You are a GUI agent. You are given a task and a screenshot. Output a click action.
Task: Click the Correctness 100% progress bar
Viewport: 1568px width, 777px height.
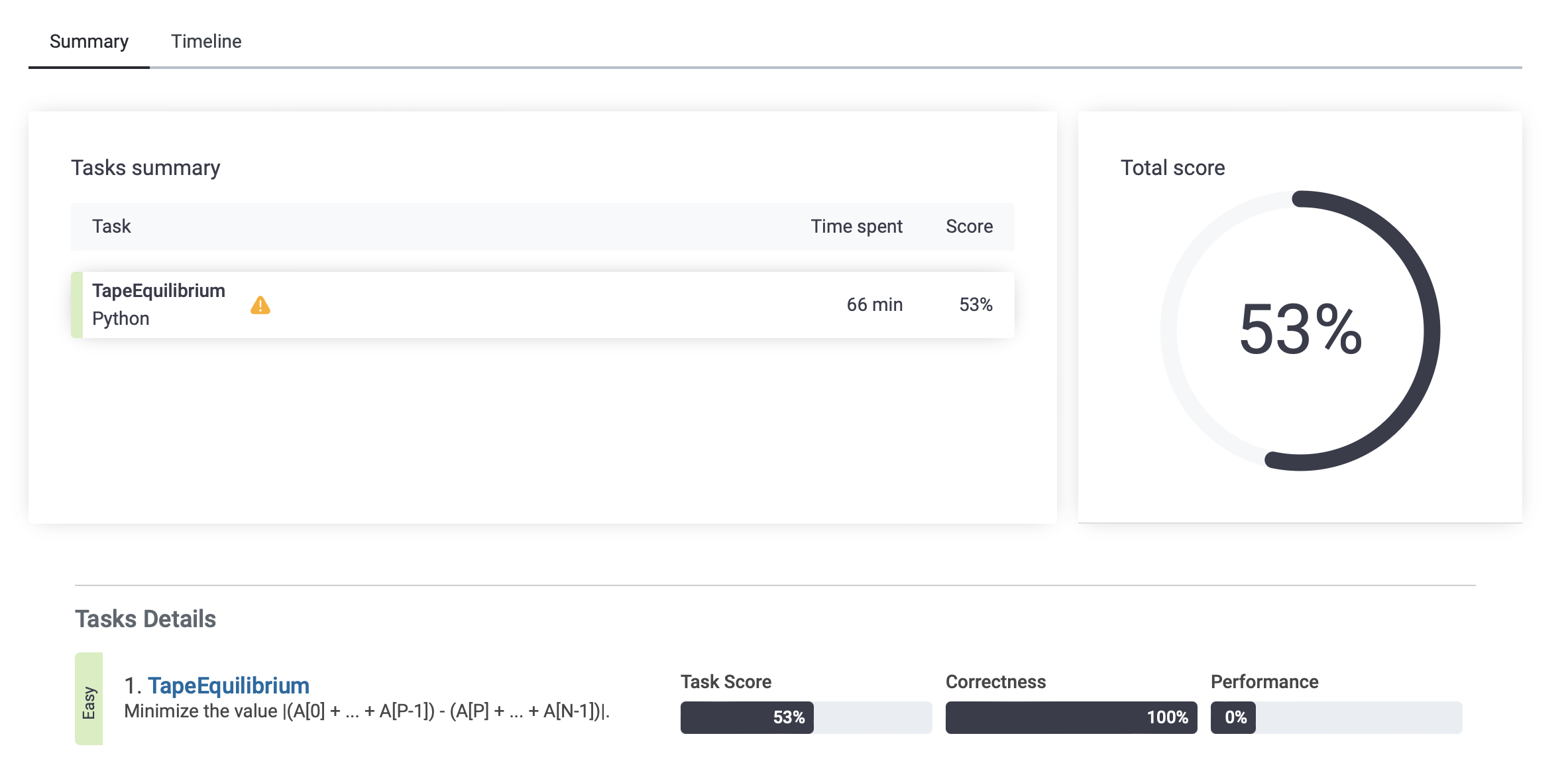[x=1070, y=717]
